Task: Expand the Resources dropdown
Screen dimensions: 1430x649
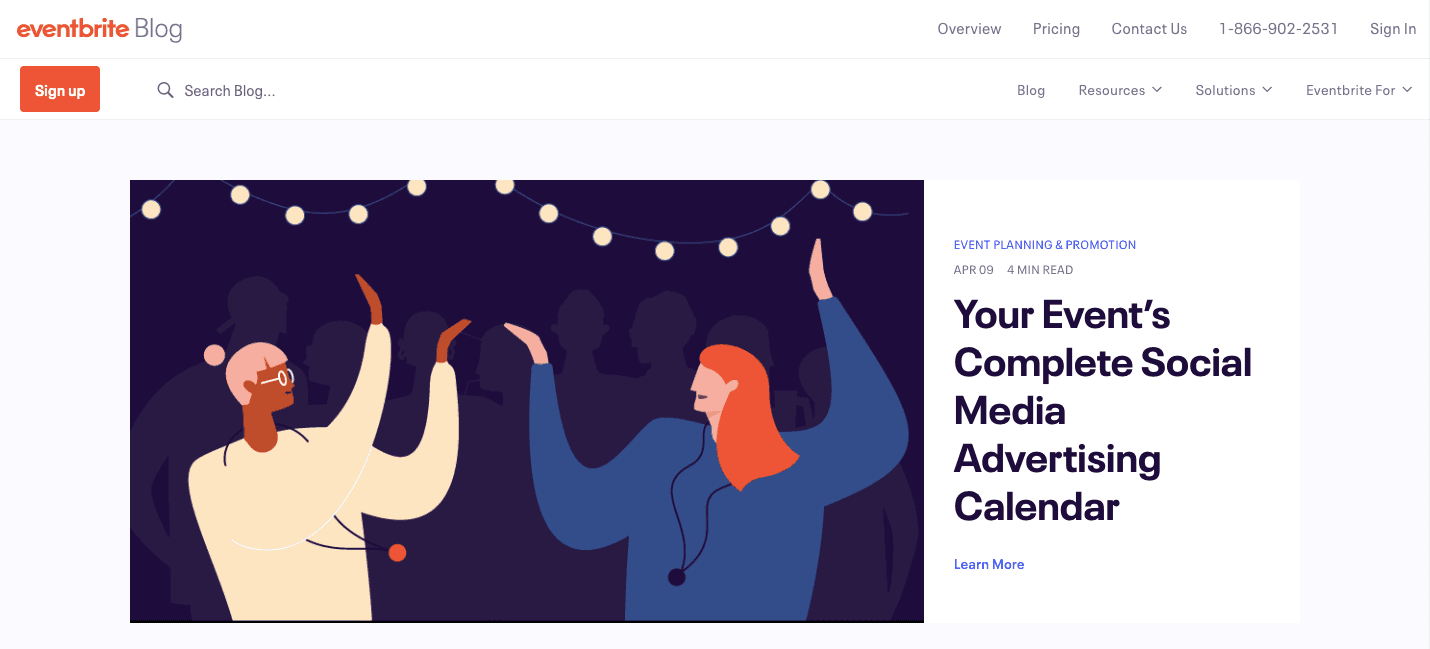Action: click(1113, 90)
